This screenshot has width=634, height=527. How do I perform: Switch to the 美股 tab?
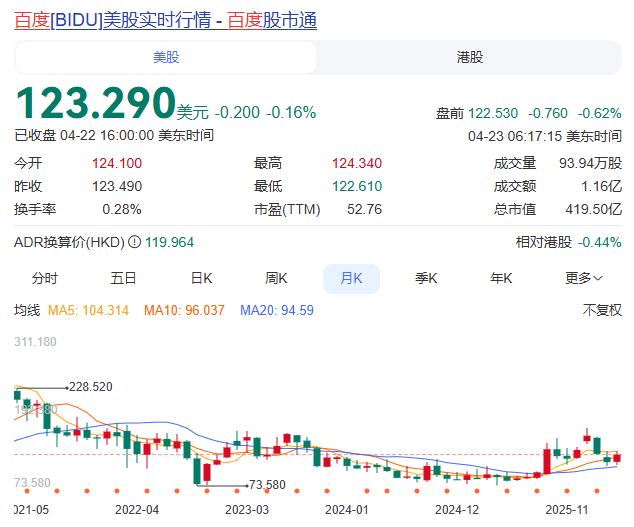(x=166, y=57)
